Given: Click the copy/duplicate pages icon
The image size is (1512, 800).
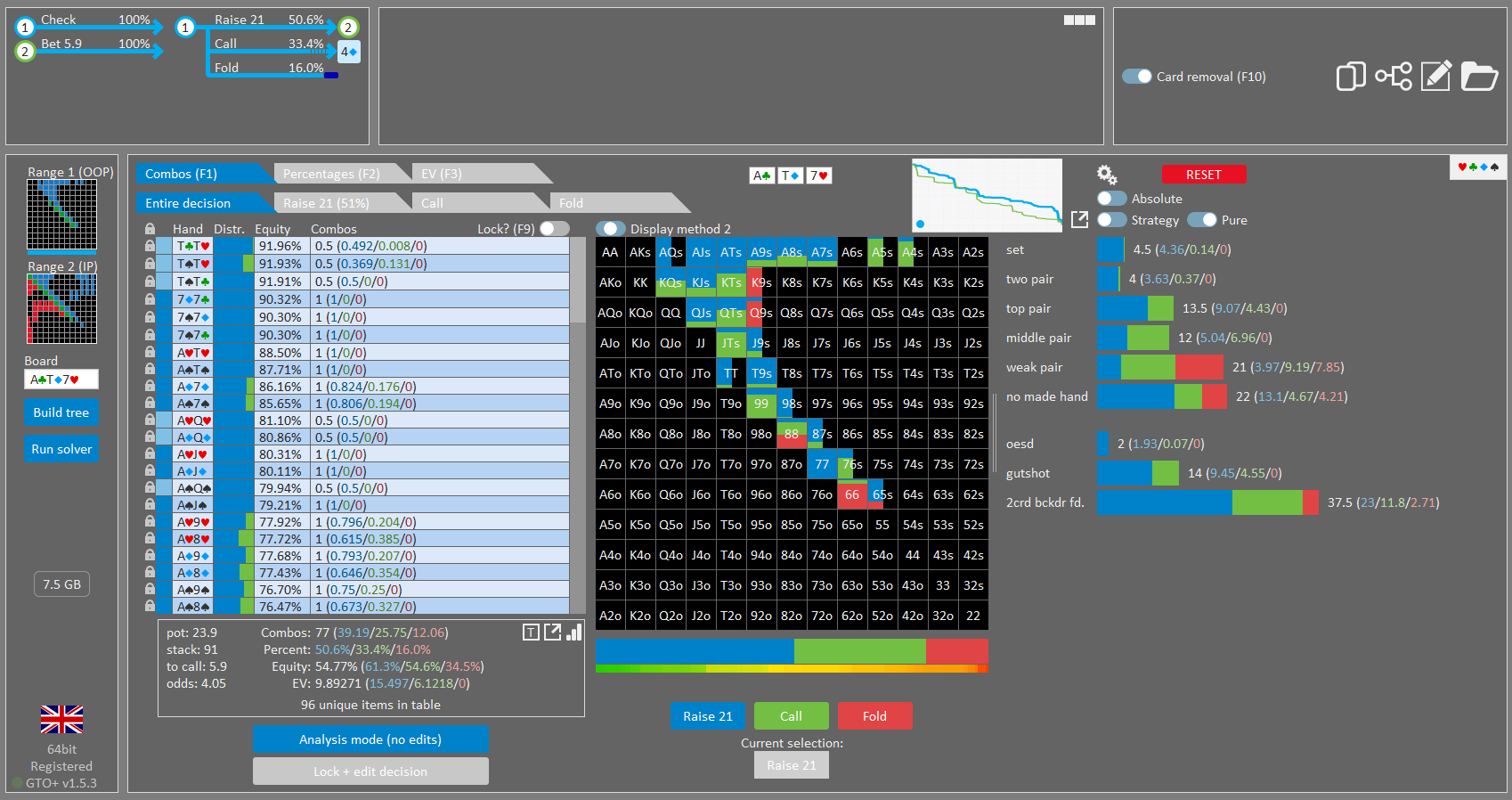Looking at the screenshot, I should point(1351,77).
